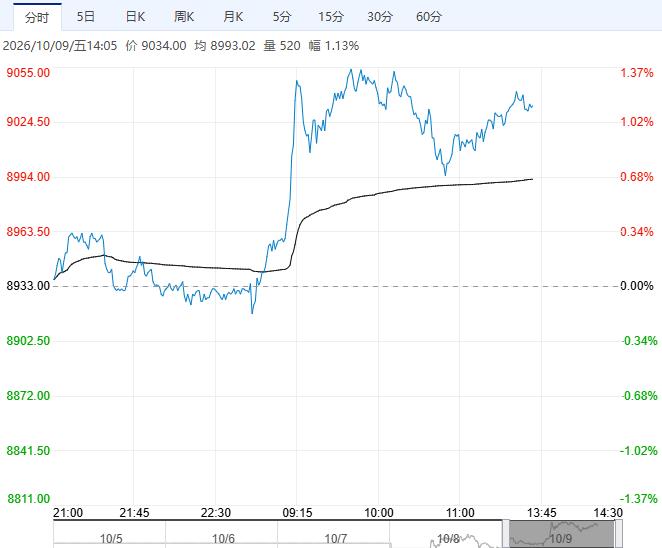
Task: Click the top 1.37% percent label
Action: coord(637,73)
